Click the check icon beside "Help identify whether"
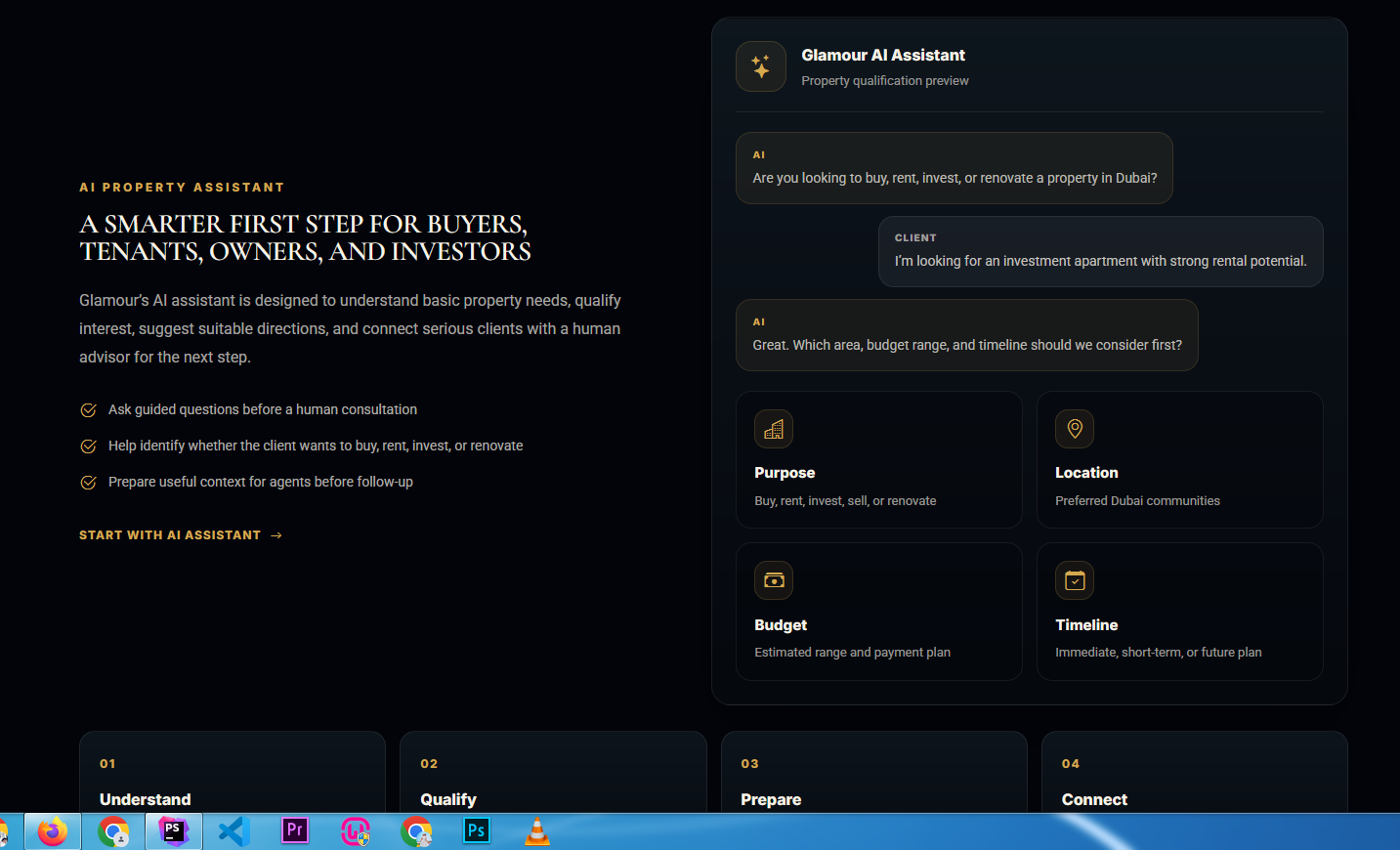1400x850 pixels. tap(88, 446)
